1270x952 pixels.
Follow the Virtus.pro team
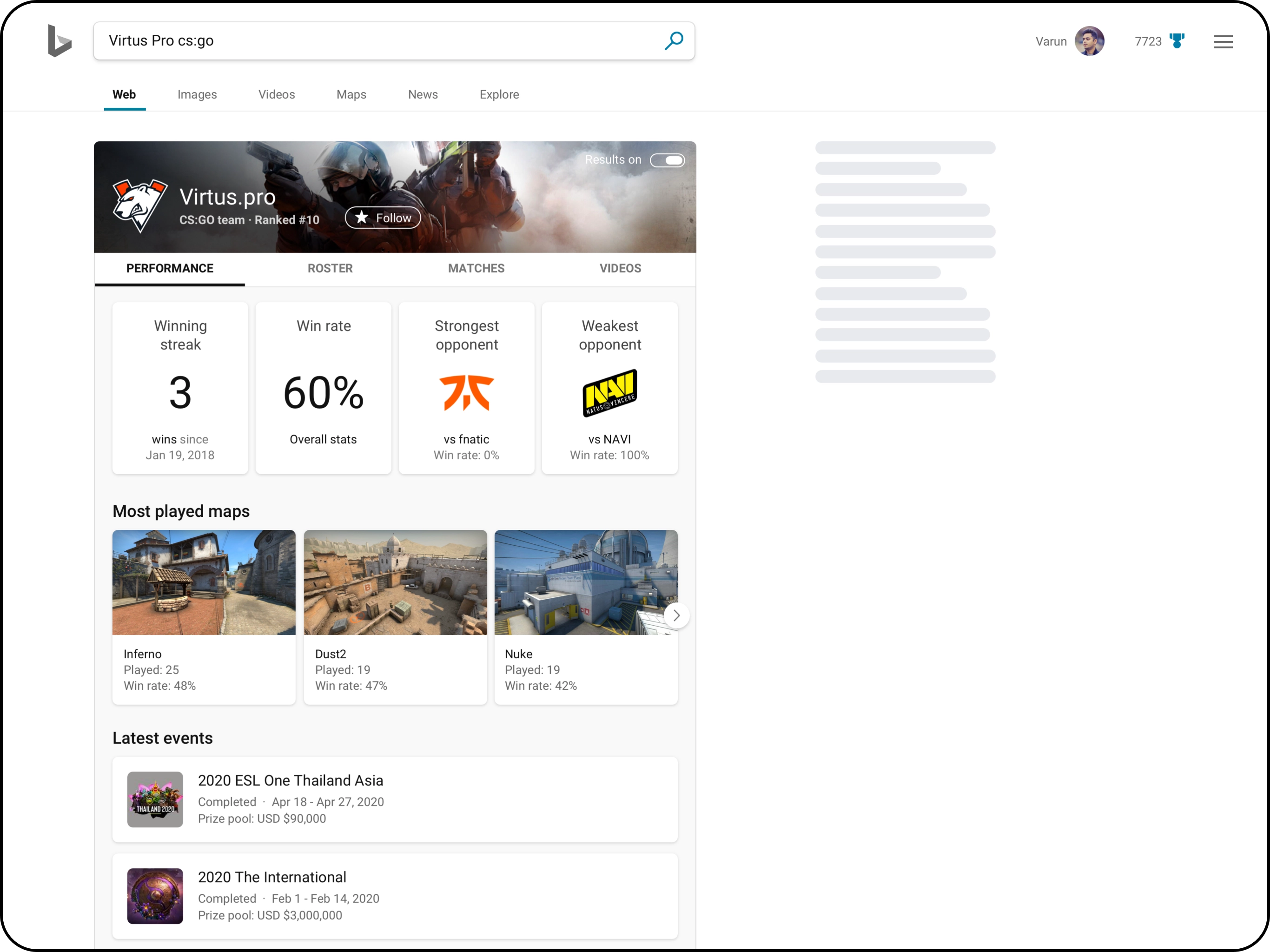click(x=383, y=218)
